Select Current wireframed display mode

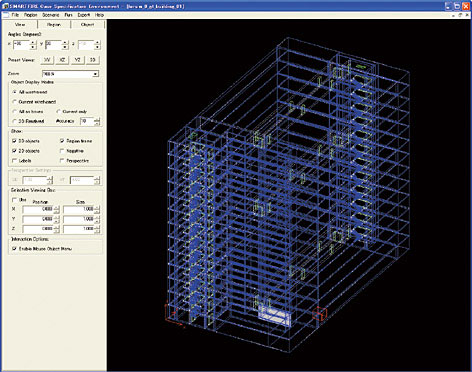coord(14,101)
